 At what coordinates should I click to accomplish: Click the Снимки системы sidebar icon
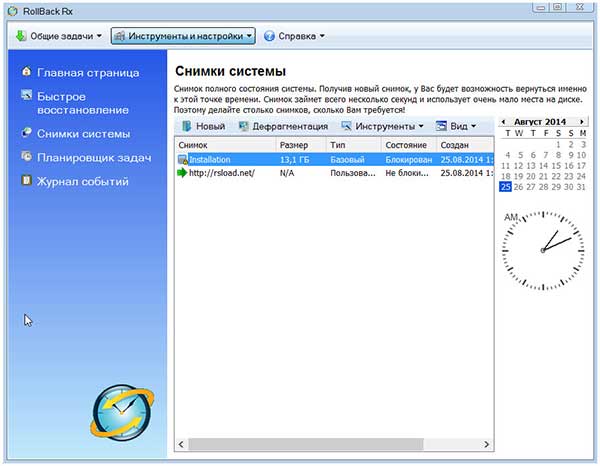click(x=26, y=132)
